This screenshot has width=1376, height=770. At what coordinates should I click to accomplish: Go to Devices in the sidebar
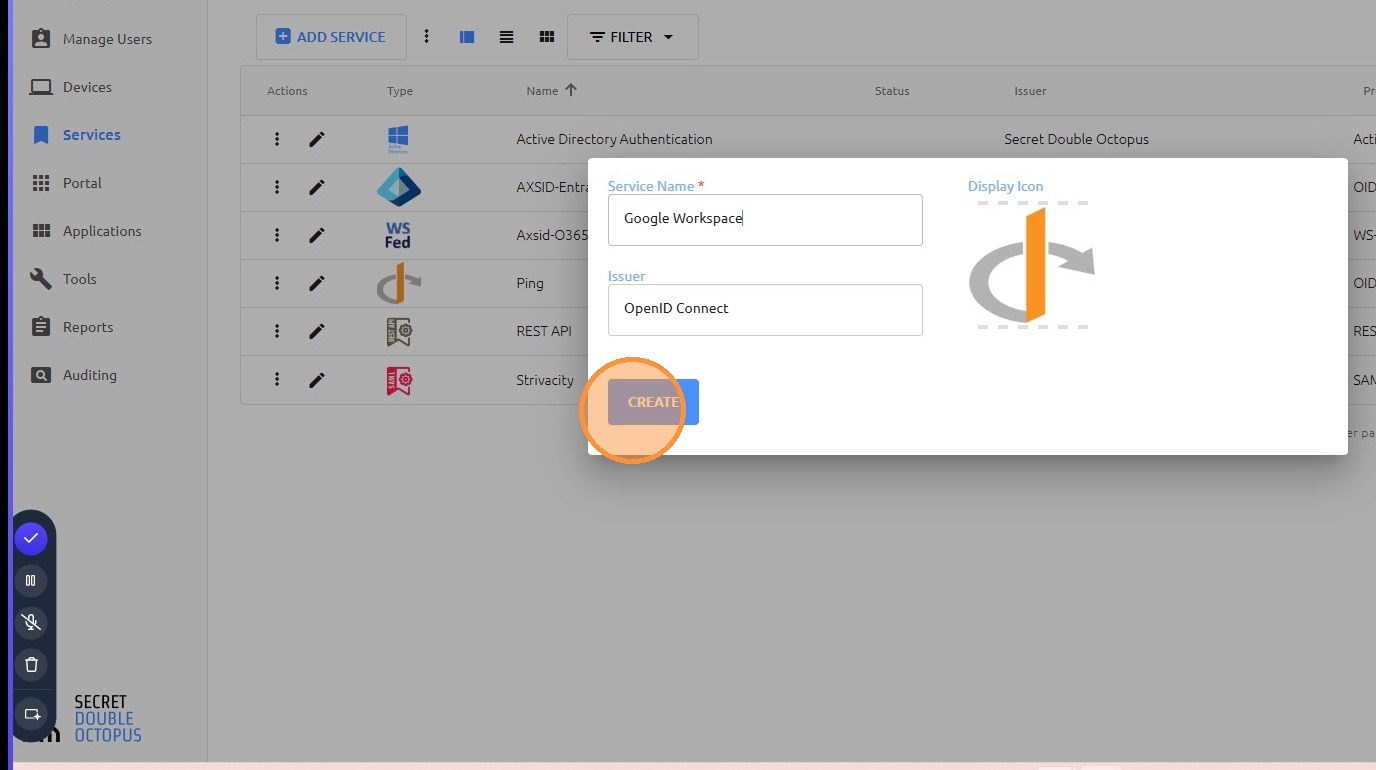[87, 87]
